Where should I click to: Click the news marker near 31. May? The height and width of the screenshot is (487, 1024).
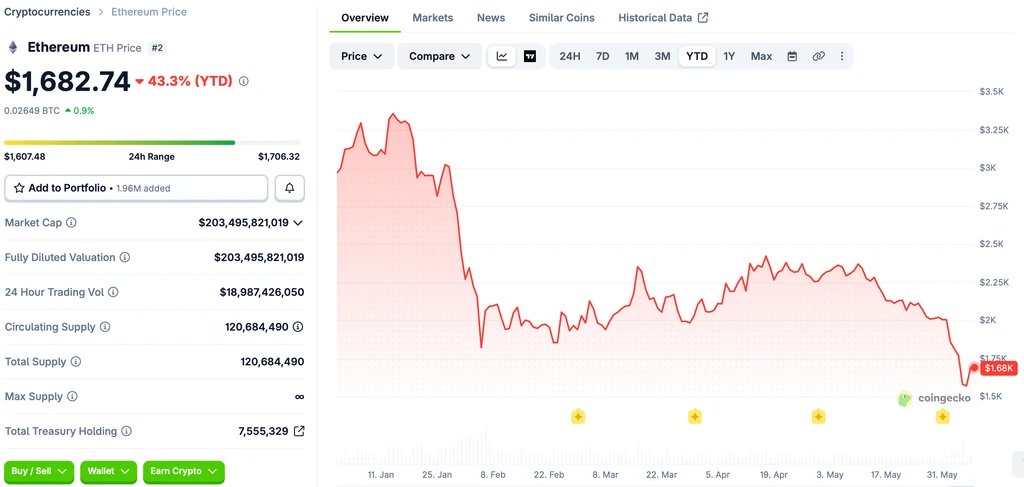tap(942, 416)
